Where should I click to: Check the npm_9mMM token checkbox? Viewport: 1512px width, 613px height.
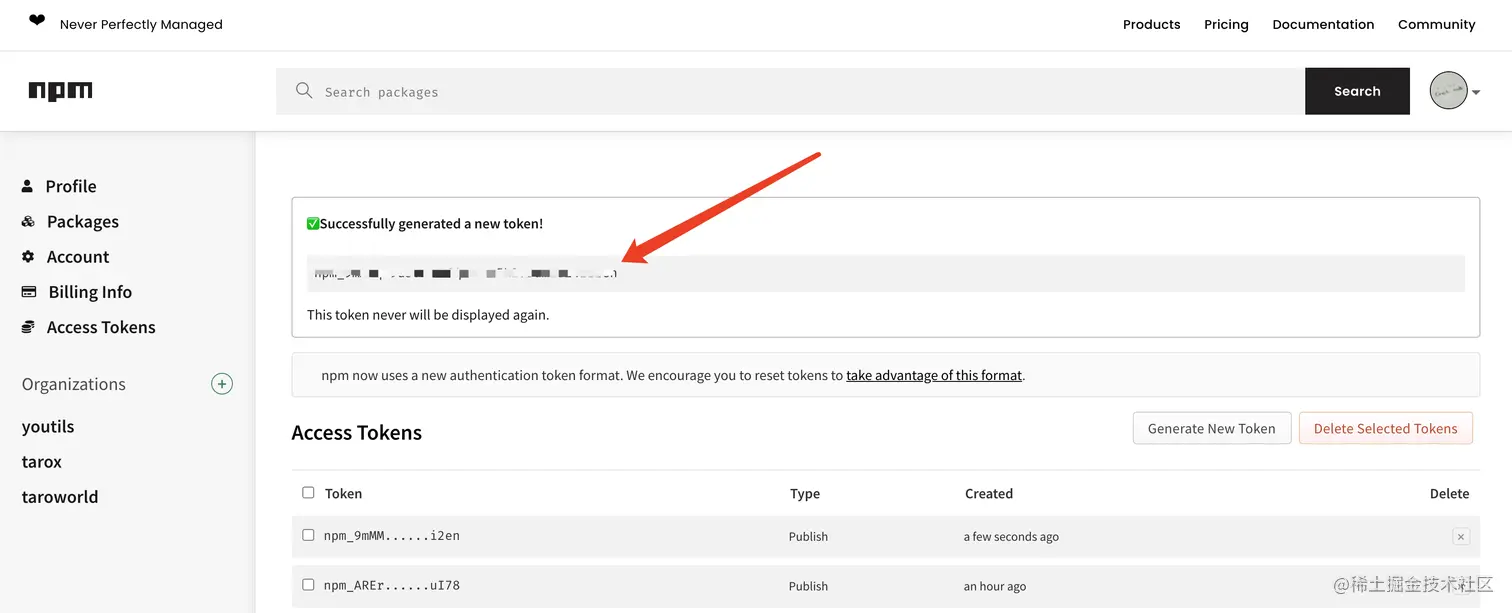point(308,535)
